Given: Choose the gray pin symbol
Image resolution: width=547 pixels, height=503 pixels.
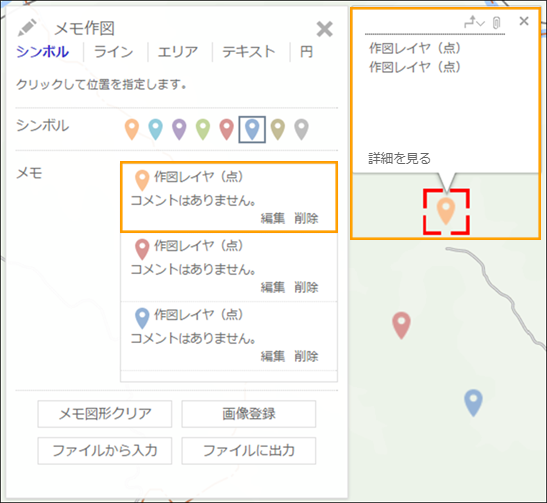Looking at the screenshot, I should [x=301, y=129].
